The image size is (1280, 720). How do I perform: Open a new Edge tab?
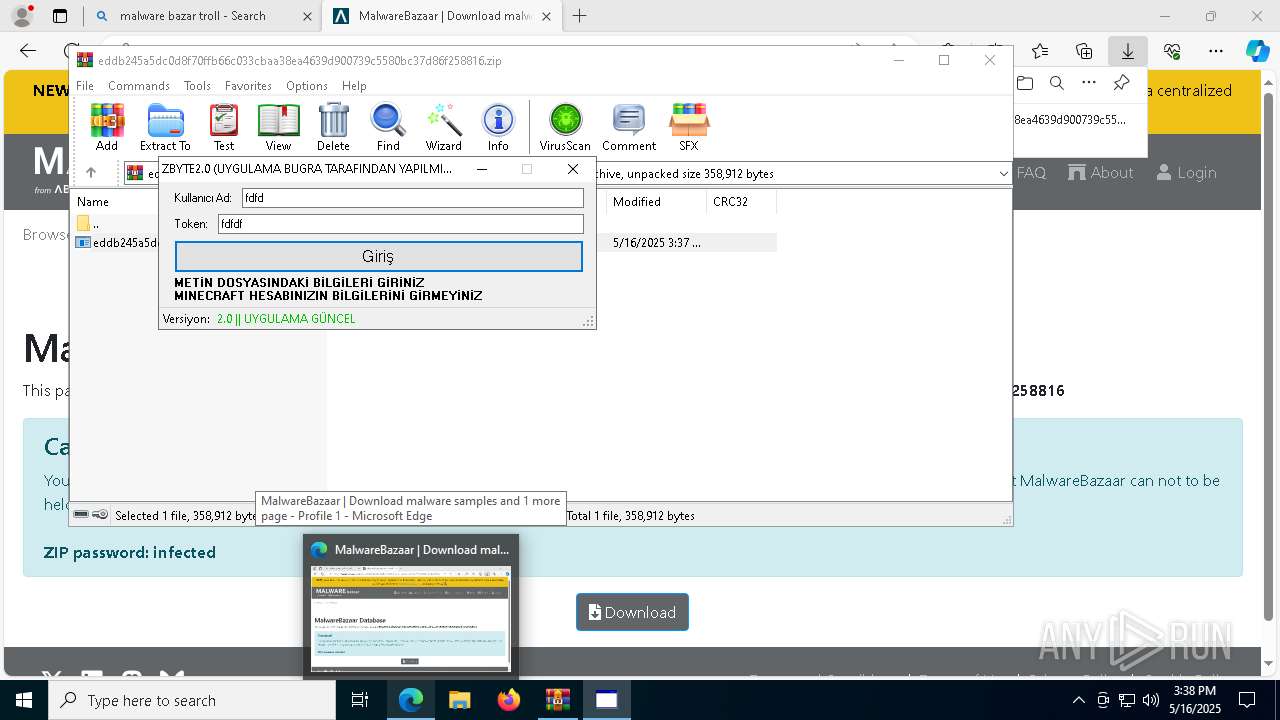pos(579,16)
